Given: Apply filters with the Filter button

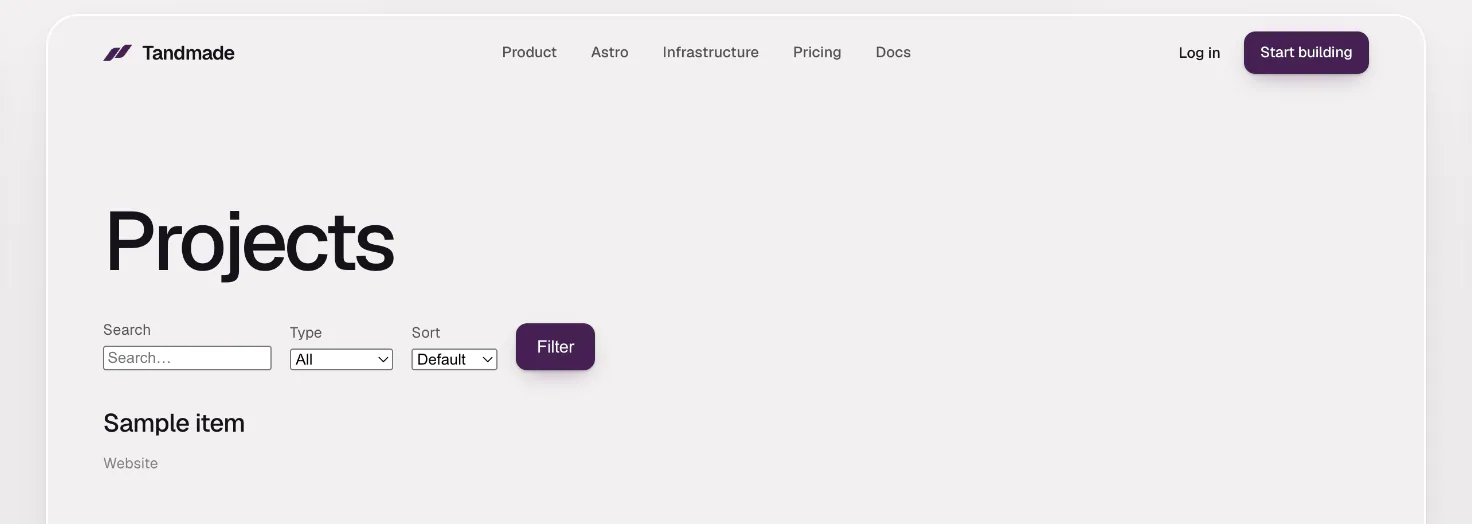Looking at the screenshot, I should pyautogui.click(x=555, y=347).
